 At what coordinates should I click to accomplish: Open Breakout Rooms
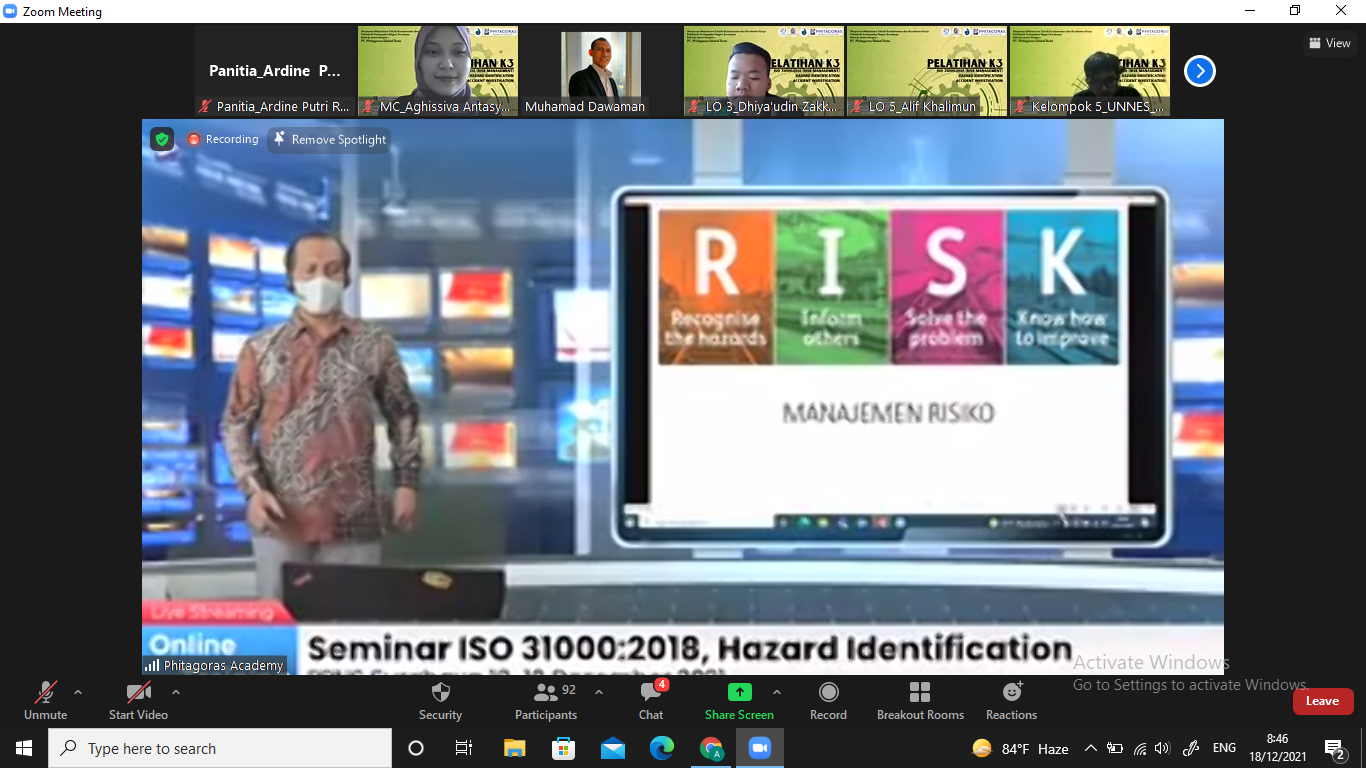click(x=920, y=700)
